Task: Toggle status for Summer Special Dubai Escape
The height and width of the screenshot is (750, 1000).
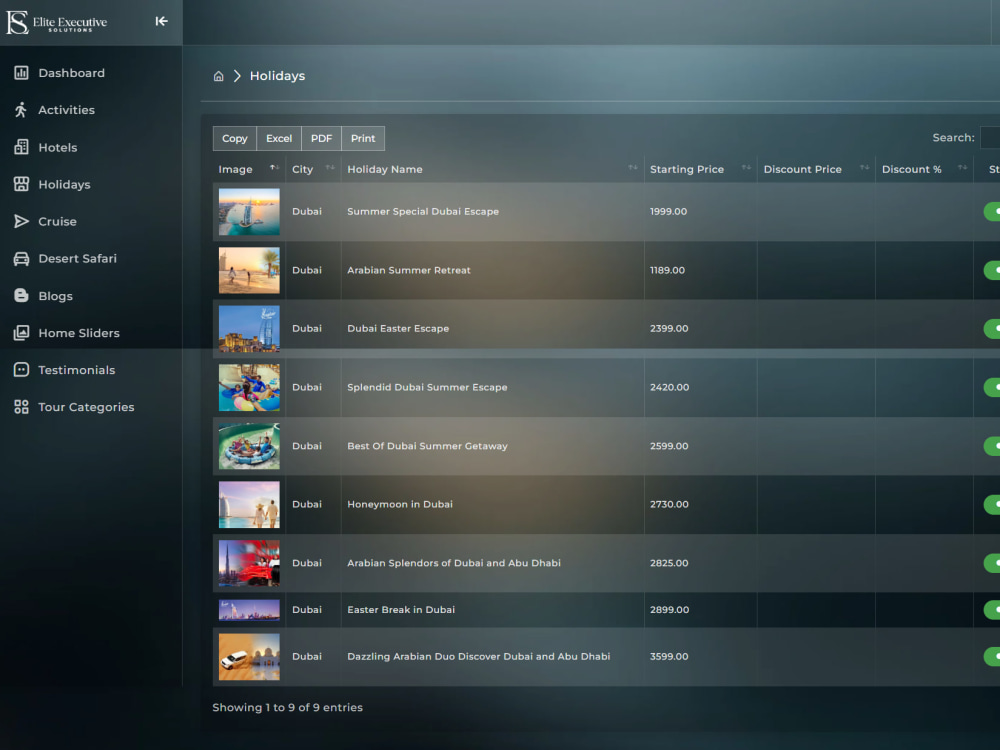Action: pos(992,212)
